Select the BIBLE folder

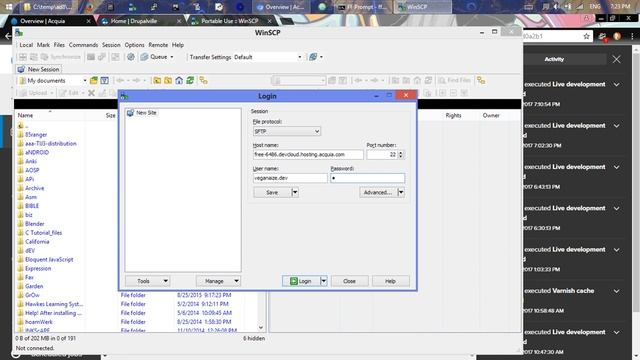32,206
